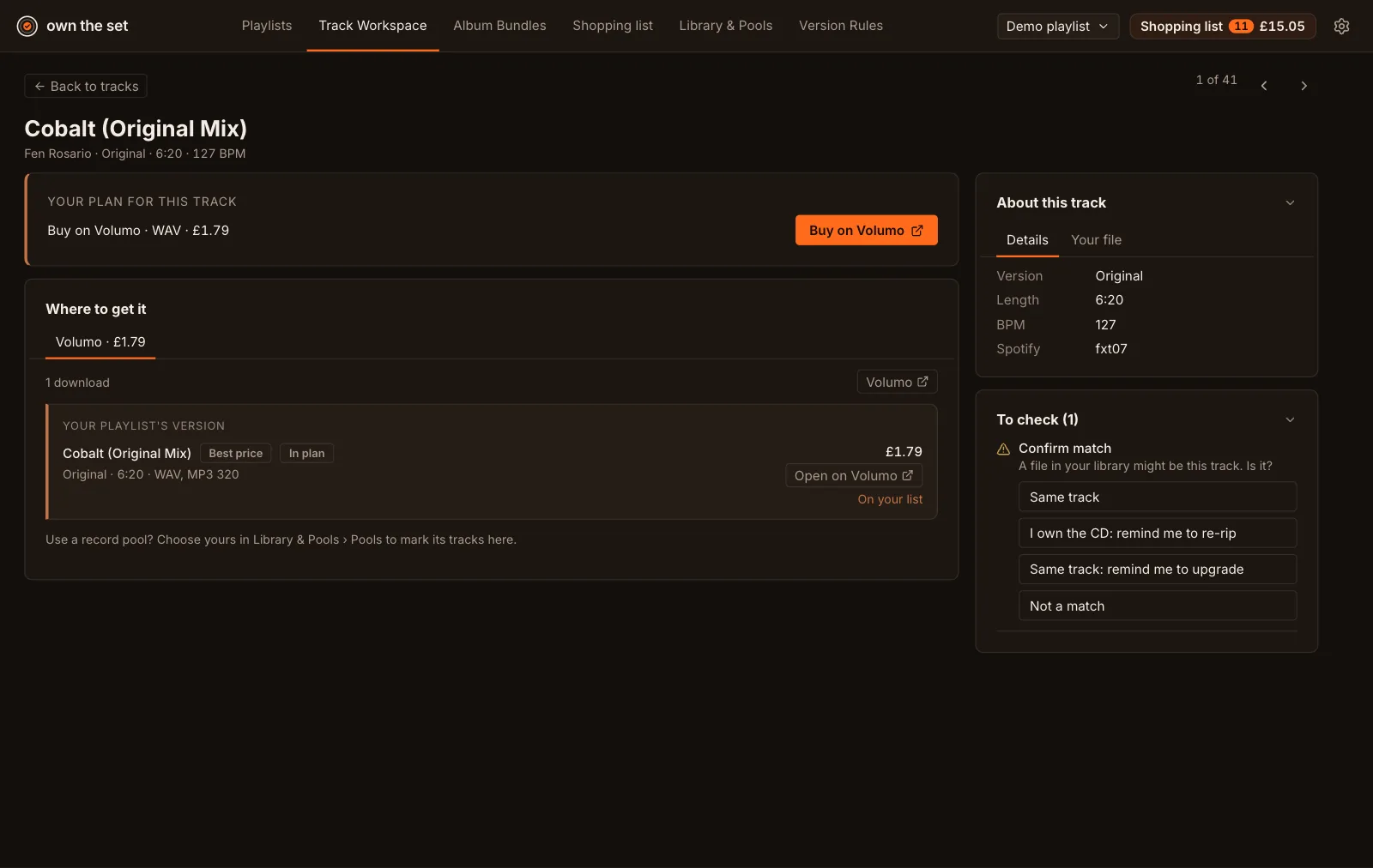Click the Volumo external link button

point(897,382)
